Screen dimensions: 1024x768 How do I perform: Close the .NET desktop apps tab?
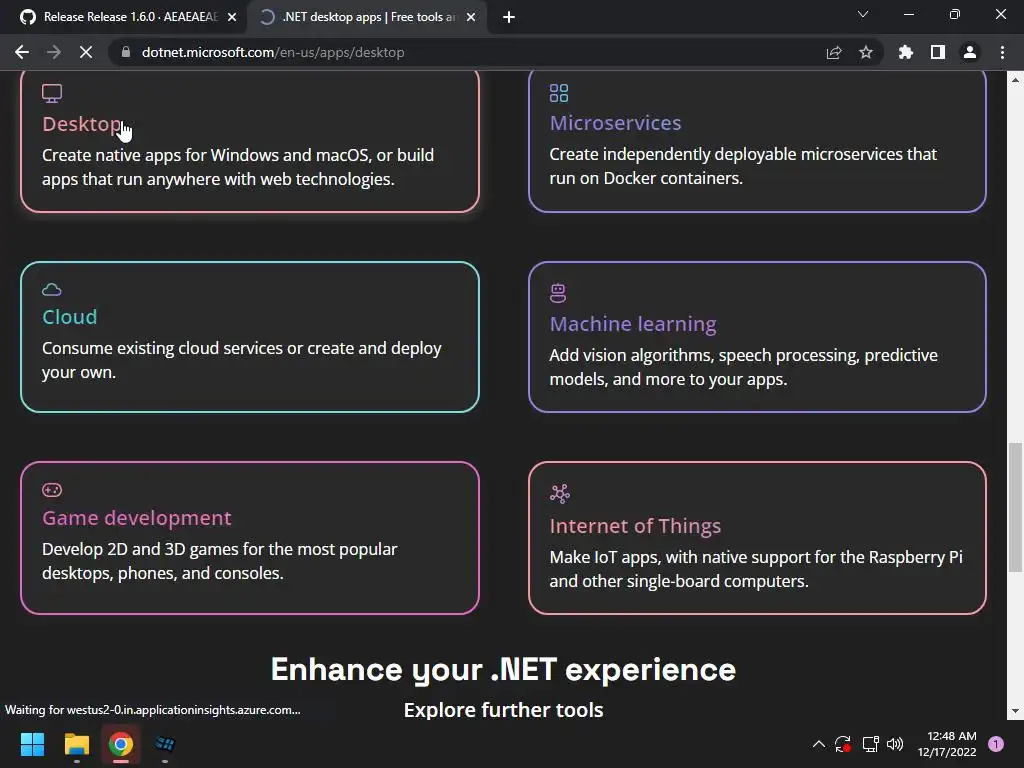(471, 17)
